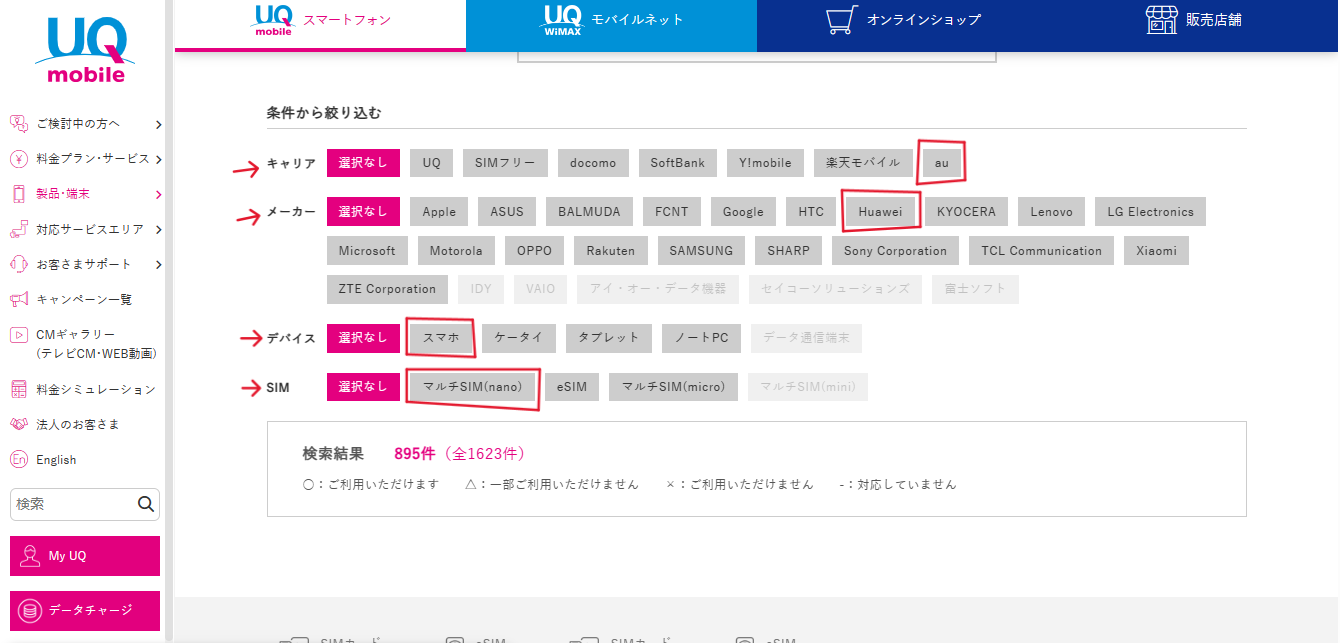Viewport: 1340px width, 643px height.
Task: Click the store building icon
Action: (1161, 20)
